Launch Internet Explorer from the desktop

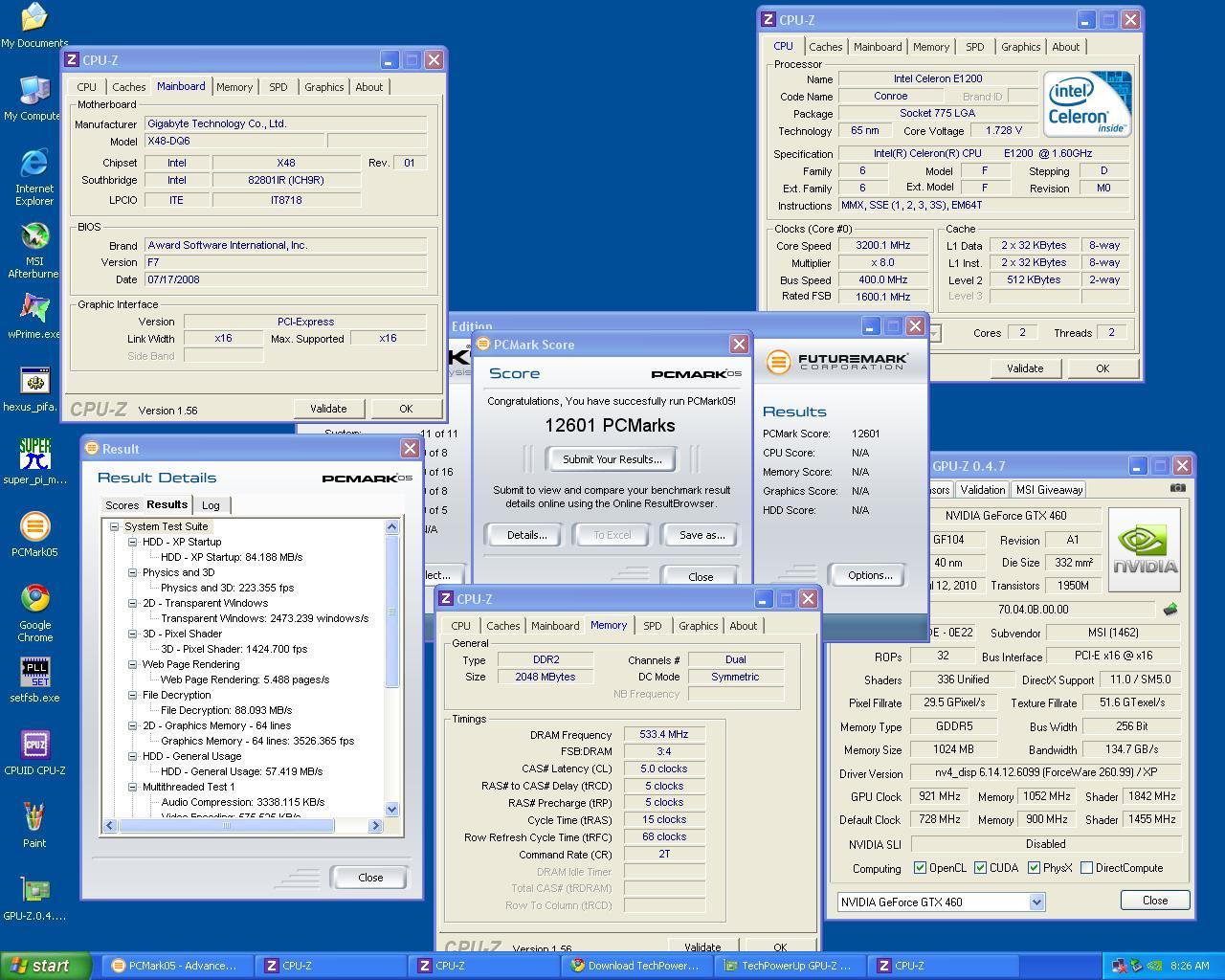point(34,177)
